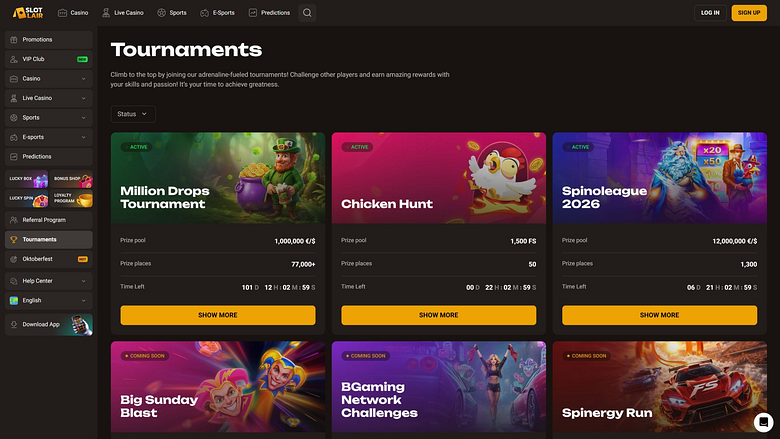This screenshot has width=780, height=439.
Task: Click the ACTIVE badge on Chicken Hunt
Action: [x=357, y=147]
